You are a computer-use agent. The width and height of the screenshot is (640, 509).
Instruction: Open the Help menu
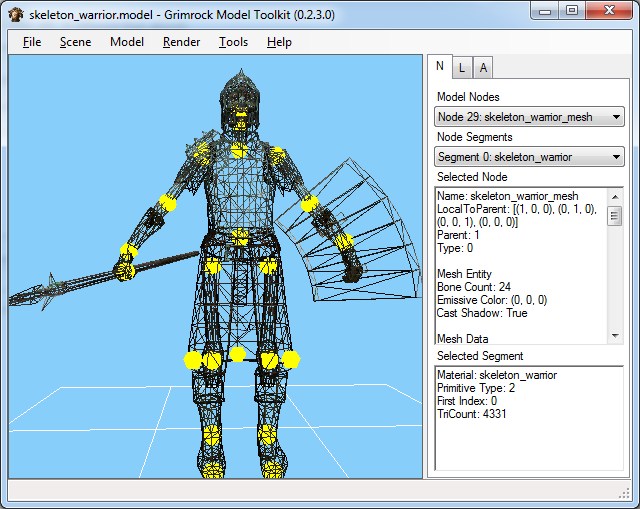(x=279, y=42)
